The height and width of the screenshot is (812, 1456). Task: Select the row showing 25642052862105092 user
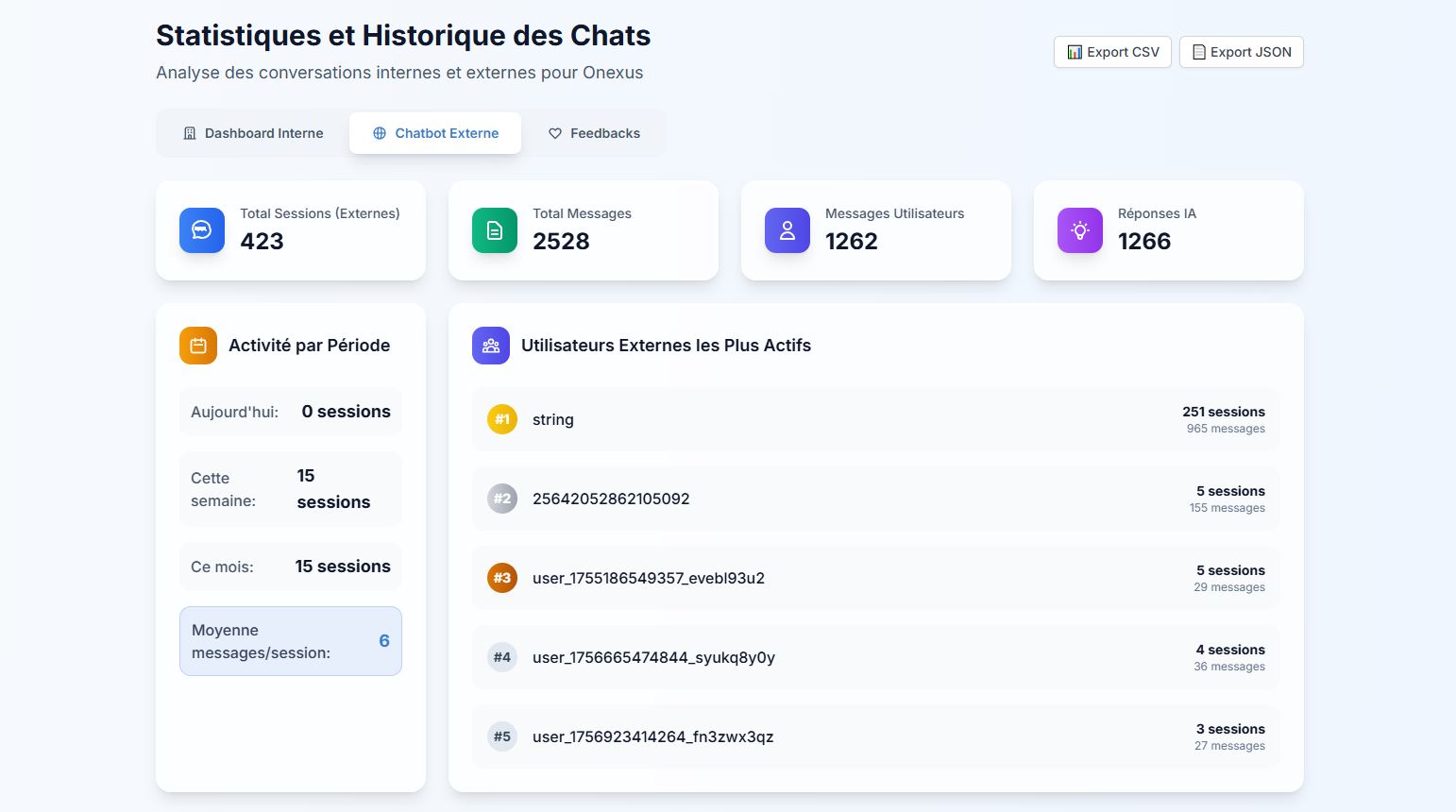[x=874, y=499]
